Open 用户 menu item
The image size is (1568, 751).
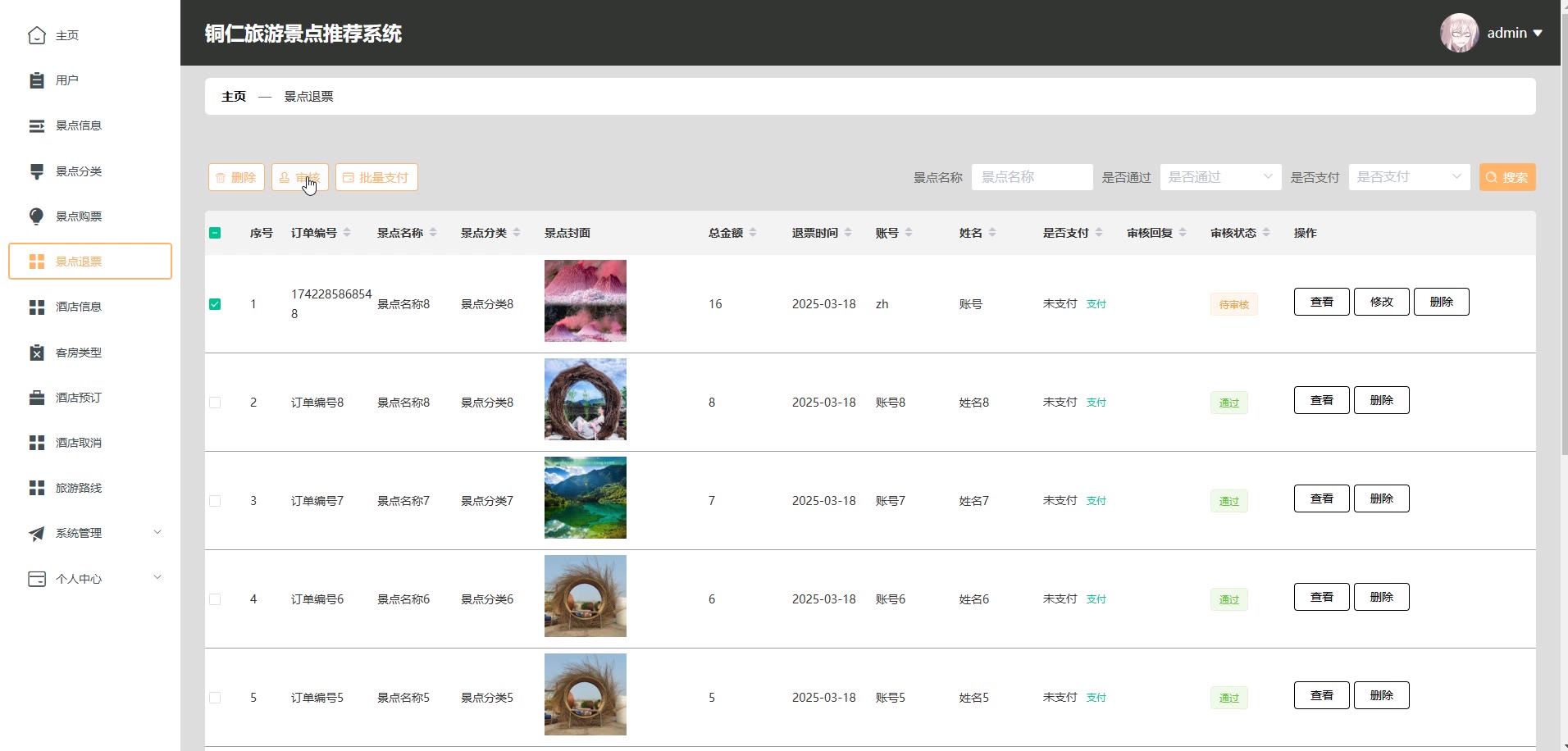click(x=90, y=80)
